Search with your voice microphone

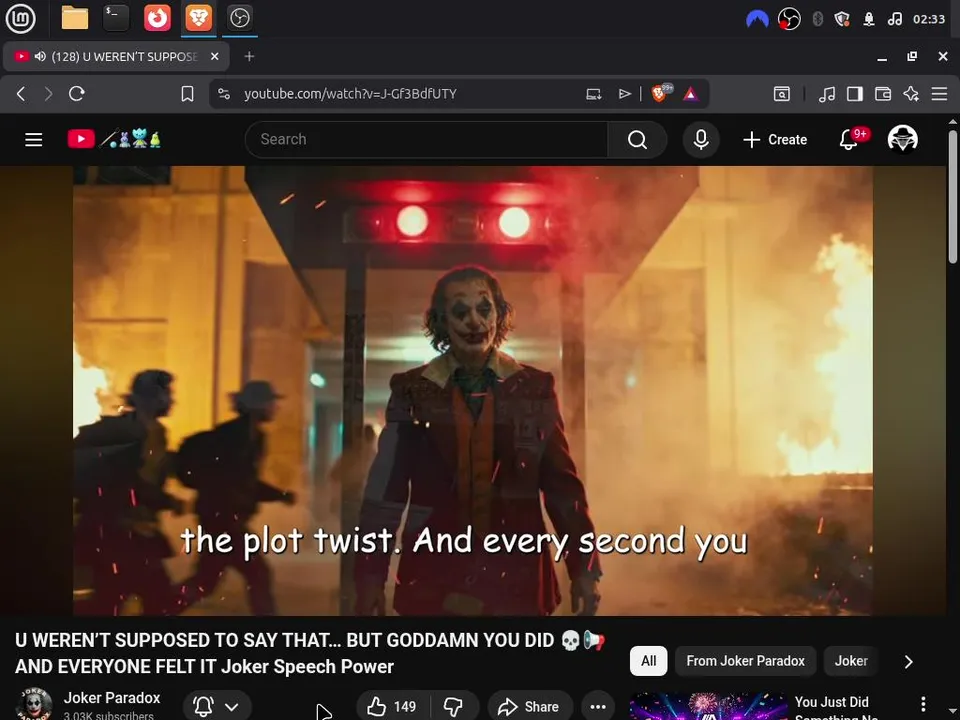tap(701, 140)
